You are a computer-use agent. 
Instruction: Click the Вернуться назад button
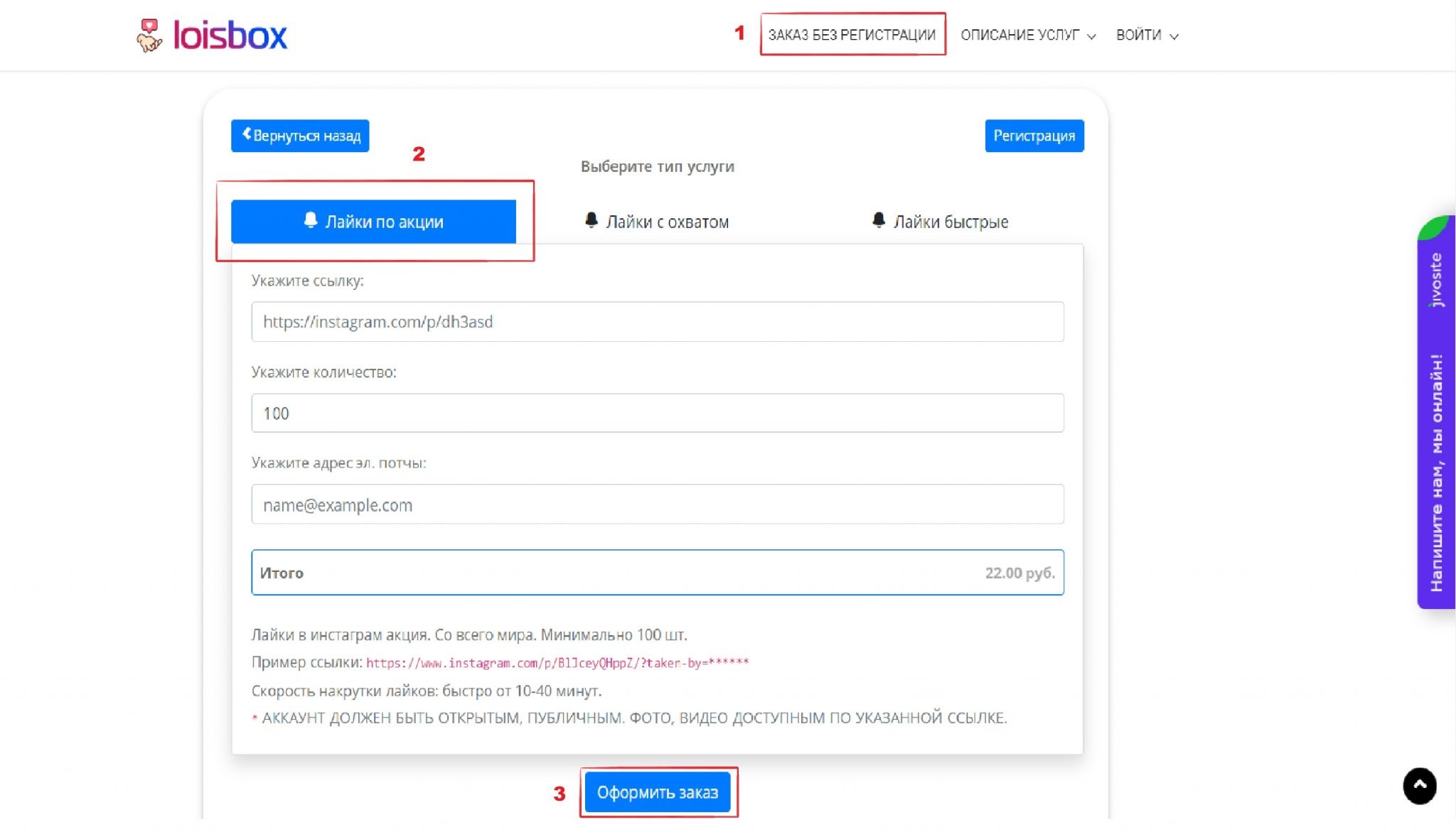pyautogui.click(x=300, y=136)
